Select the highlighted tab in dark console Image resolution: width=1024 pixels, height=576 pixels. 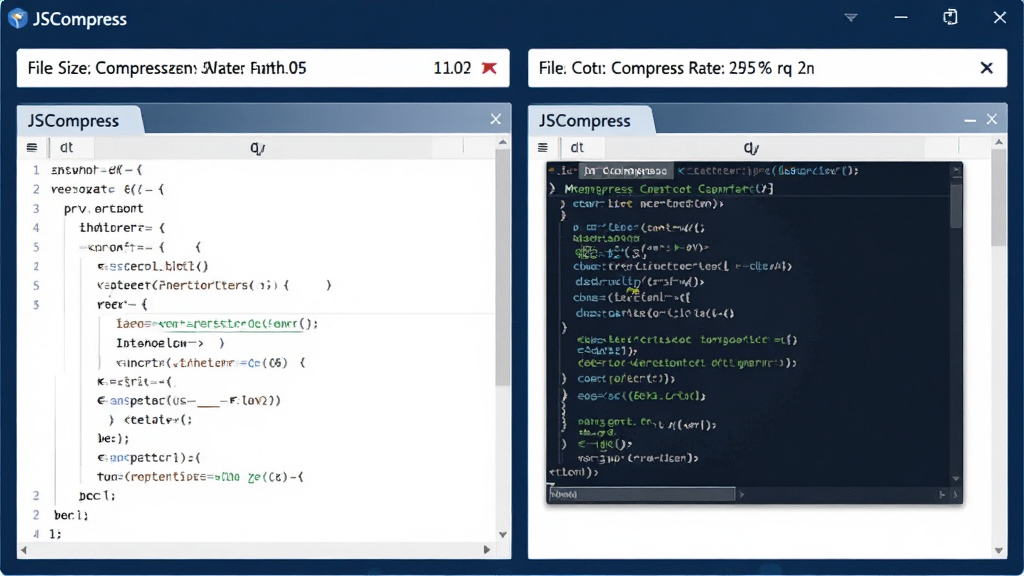(x=626, y=171)
